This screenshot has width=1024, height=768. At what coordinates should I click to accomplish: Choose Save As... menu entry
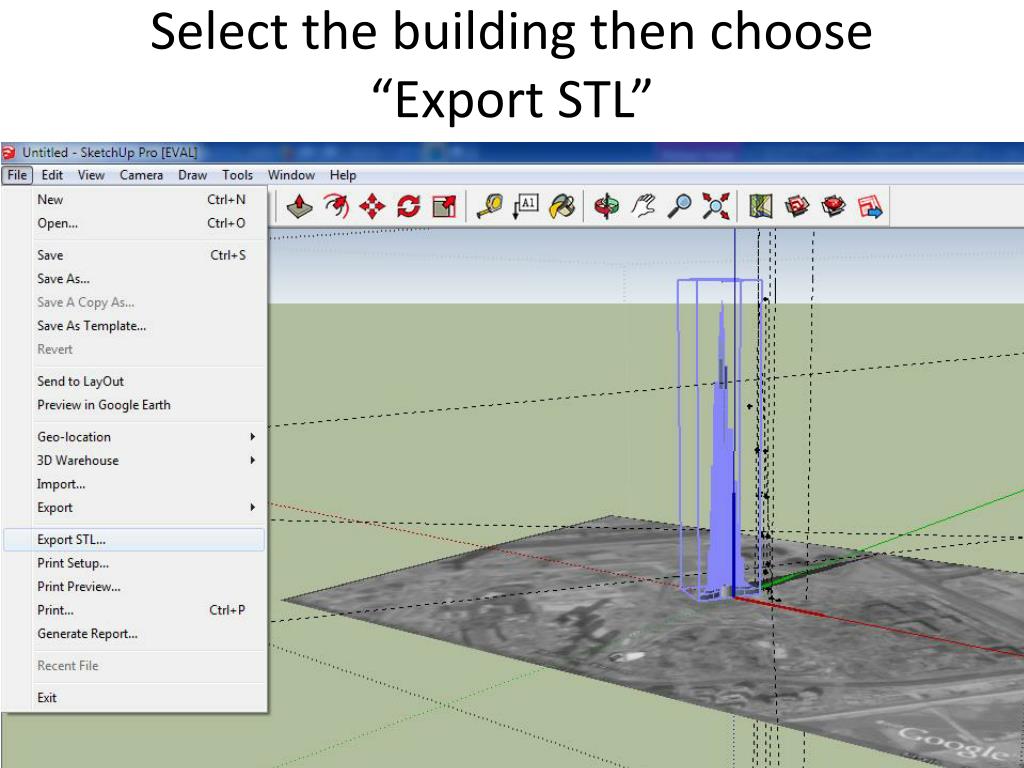point(134,279)
